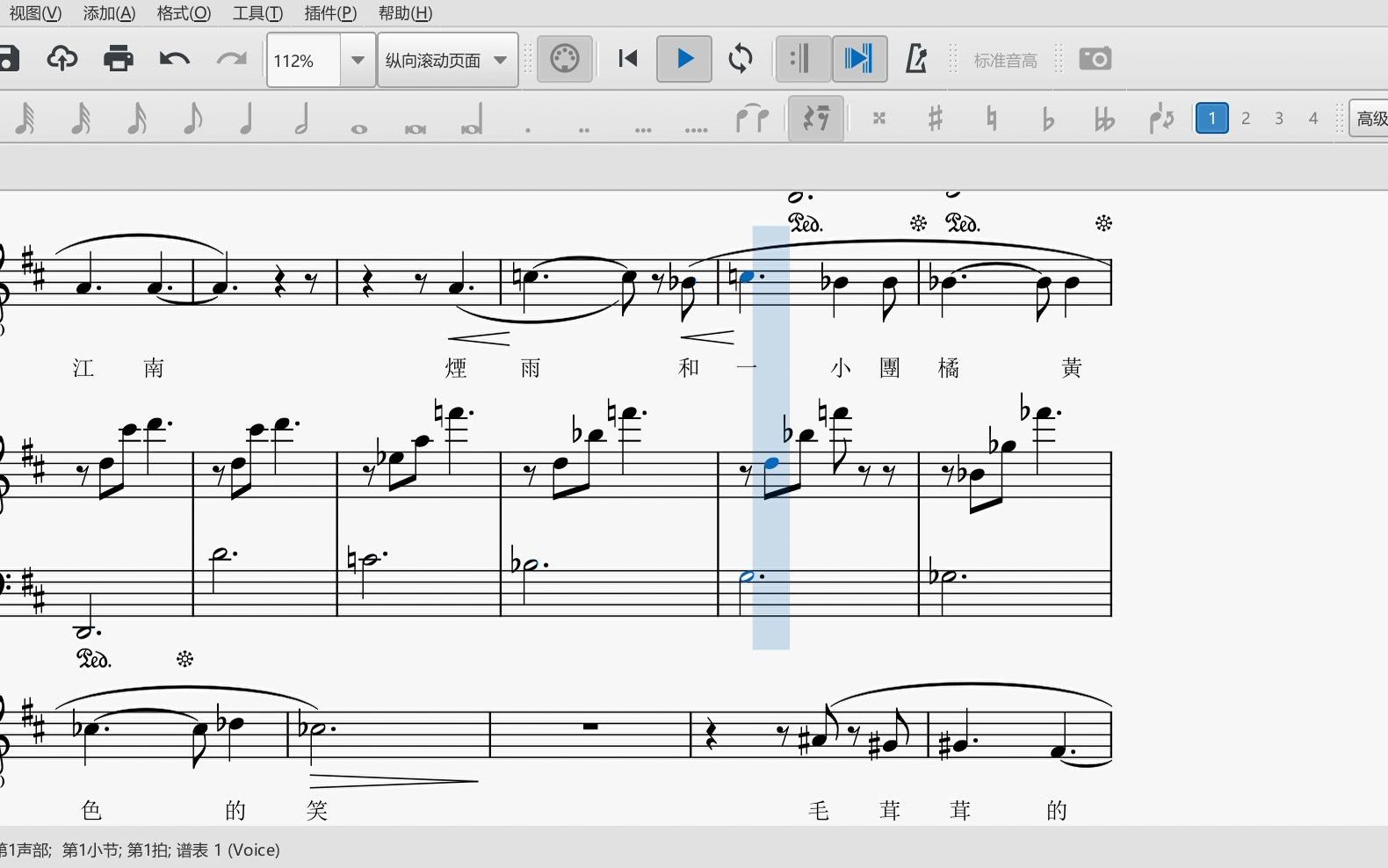Toggle MIDI input button
Image resolution: width=1388 pixels, height=868 pixels.
click(x=565, y=59)
